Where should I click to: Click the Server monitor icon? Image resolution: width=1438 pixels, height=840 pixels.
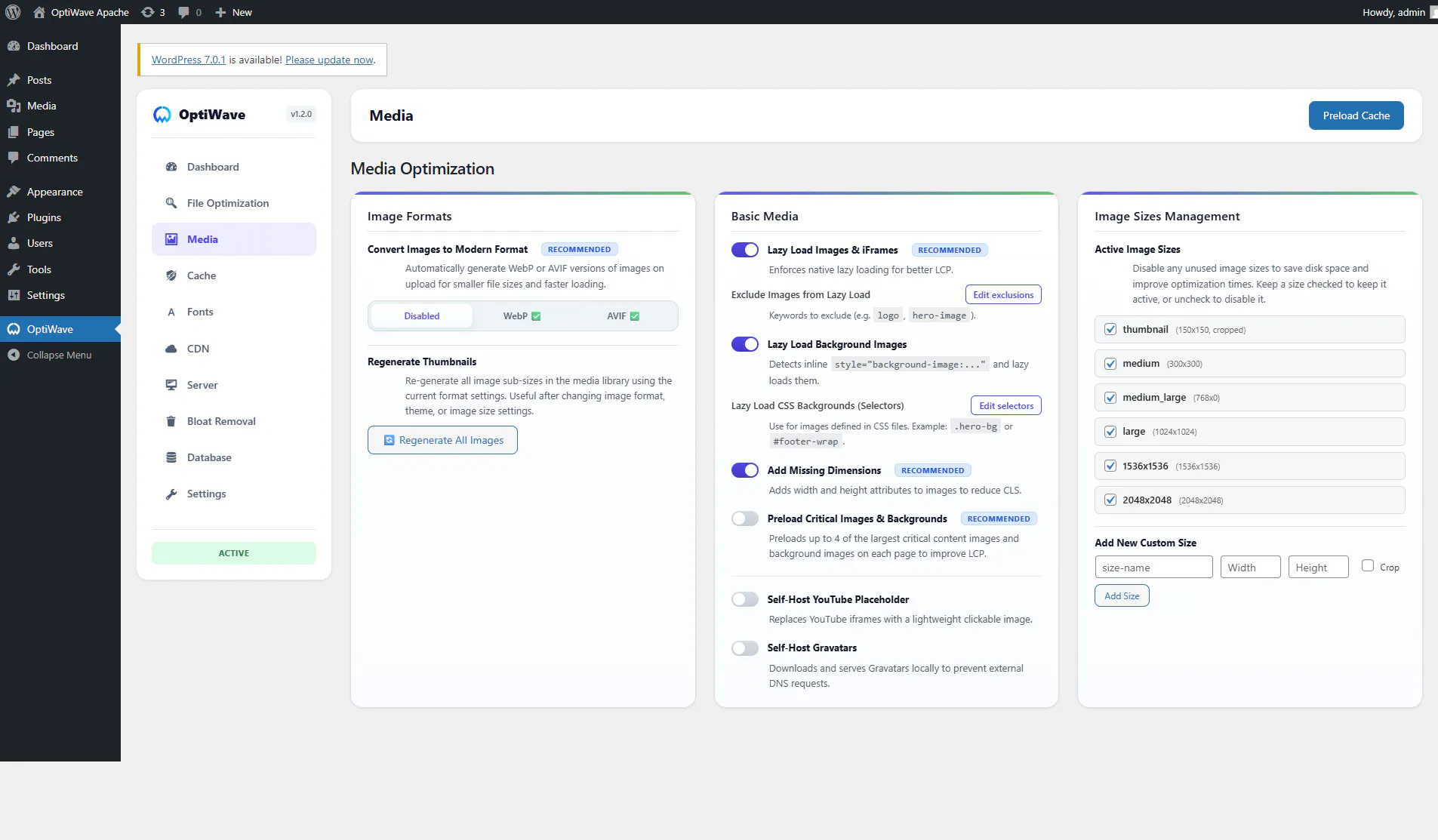171,385
